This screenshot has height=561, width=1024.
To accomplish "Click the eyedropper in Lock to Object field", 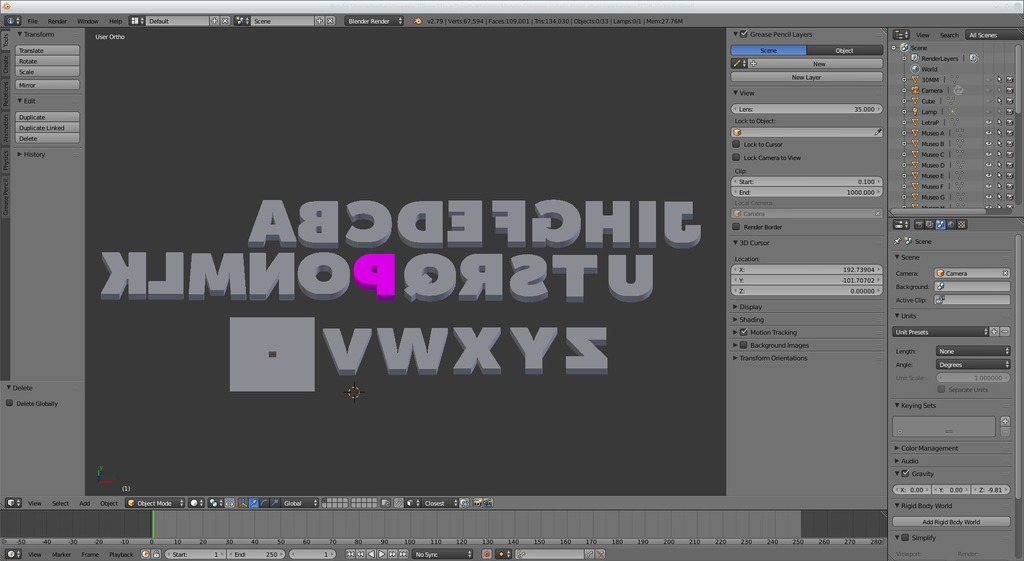I will click(878, 132).
